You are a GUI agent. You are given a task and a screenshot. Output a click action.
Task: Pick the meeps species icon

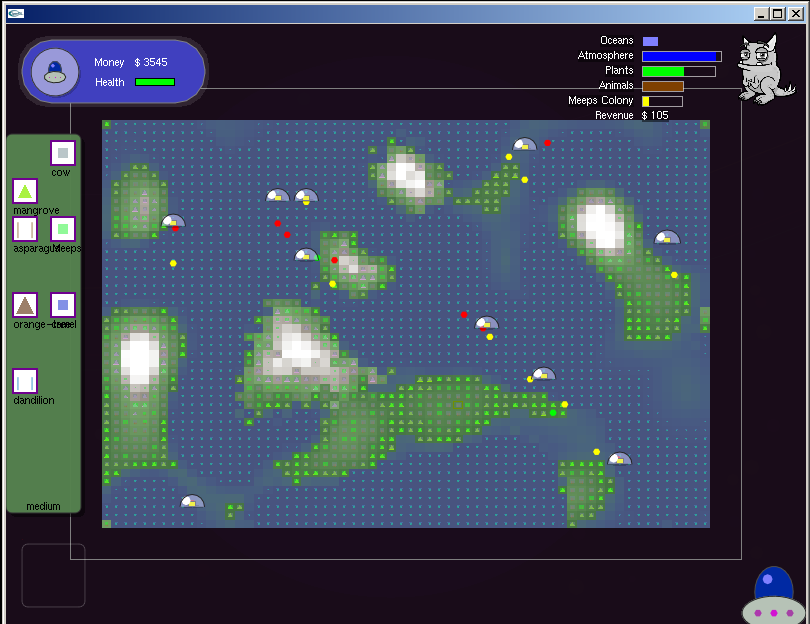pyautogui.click(x=63, y=229)
